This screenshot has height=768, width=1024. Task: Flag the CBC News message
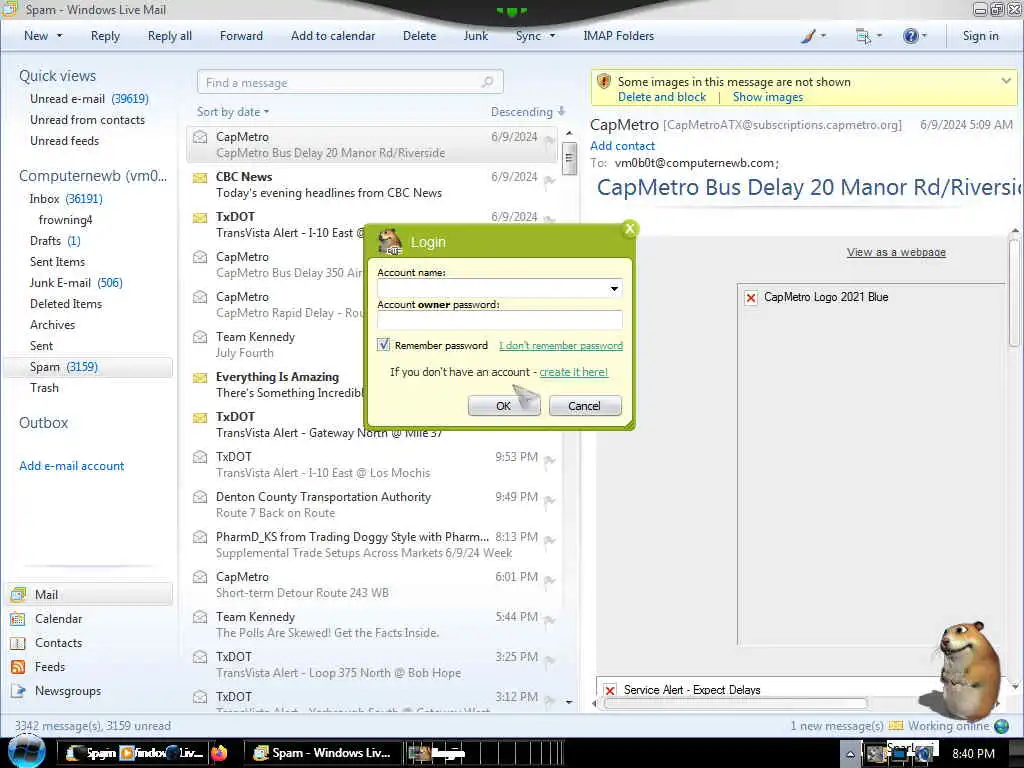point(549,180)
